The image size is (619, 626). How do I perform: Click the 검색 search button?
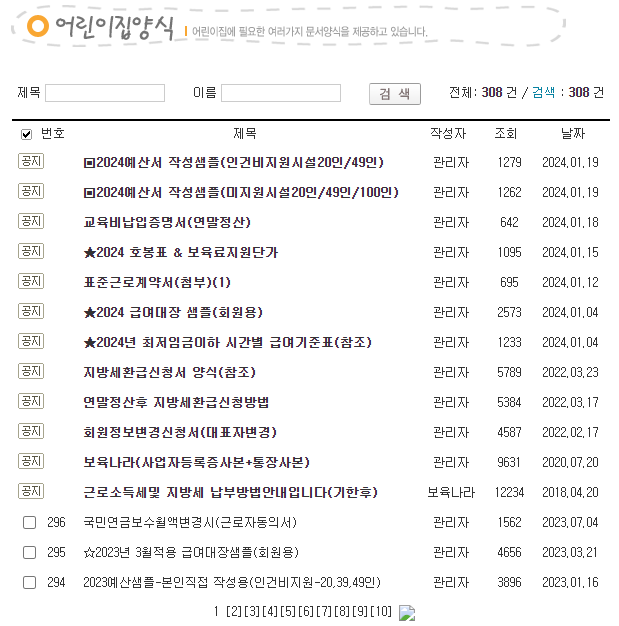click(395, 94)
